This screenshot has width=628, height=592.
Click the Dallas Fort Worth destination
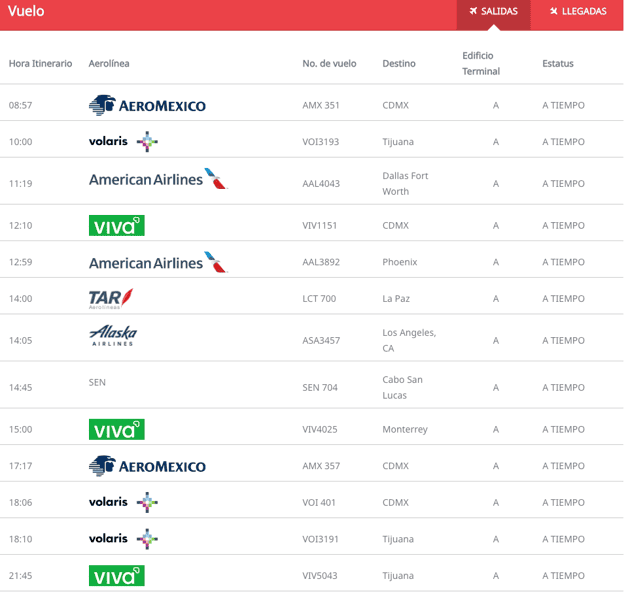coord(405,183)
